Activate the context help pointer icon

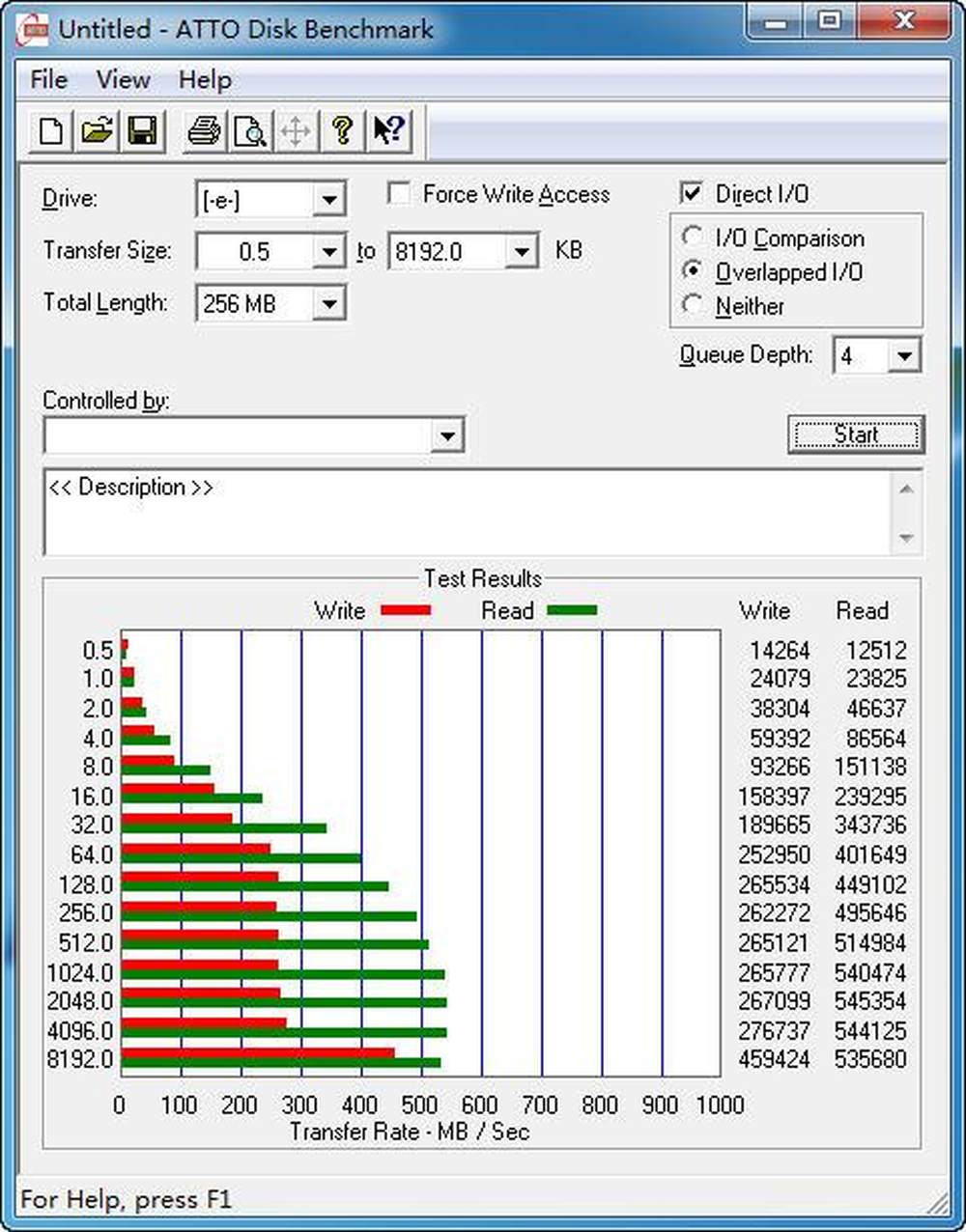[x=388, y=130]
